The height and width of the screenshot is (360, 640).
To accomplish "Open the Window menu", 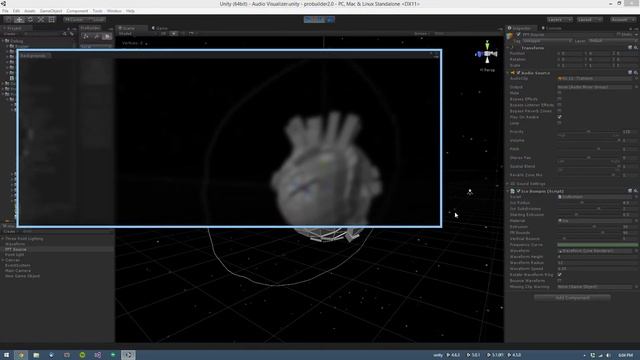I will point(114,11).
